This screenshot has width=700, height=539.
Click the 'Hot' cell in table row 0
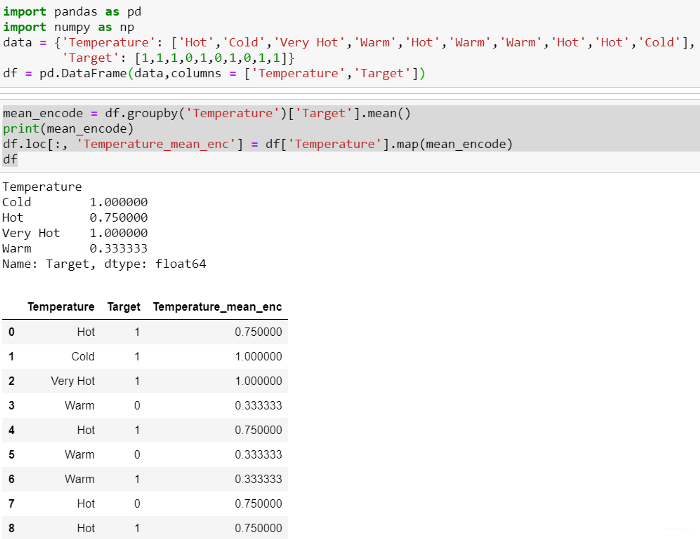86,332
